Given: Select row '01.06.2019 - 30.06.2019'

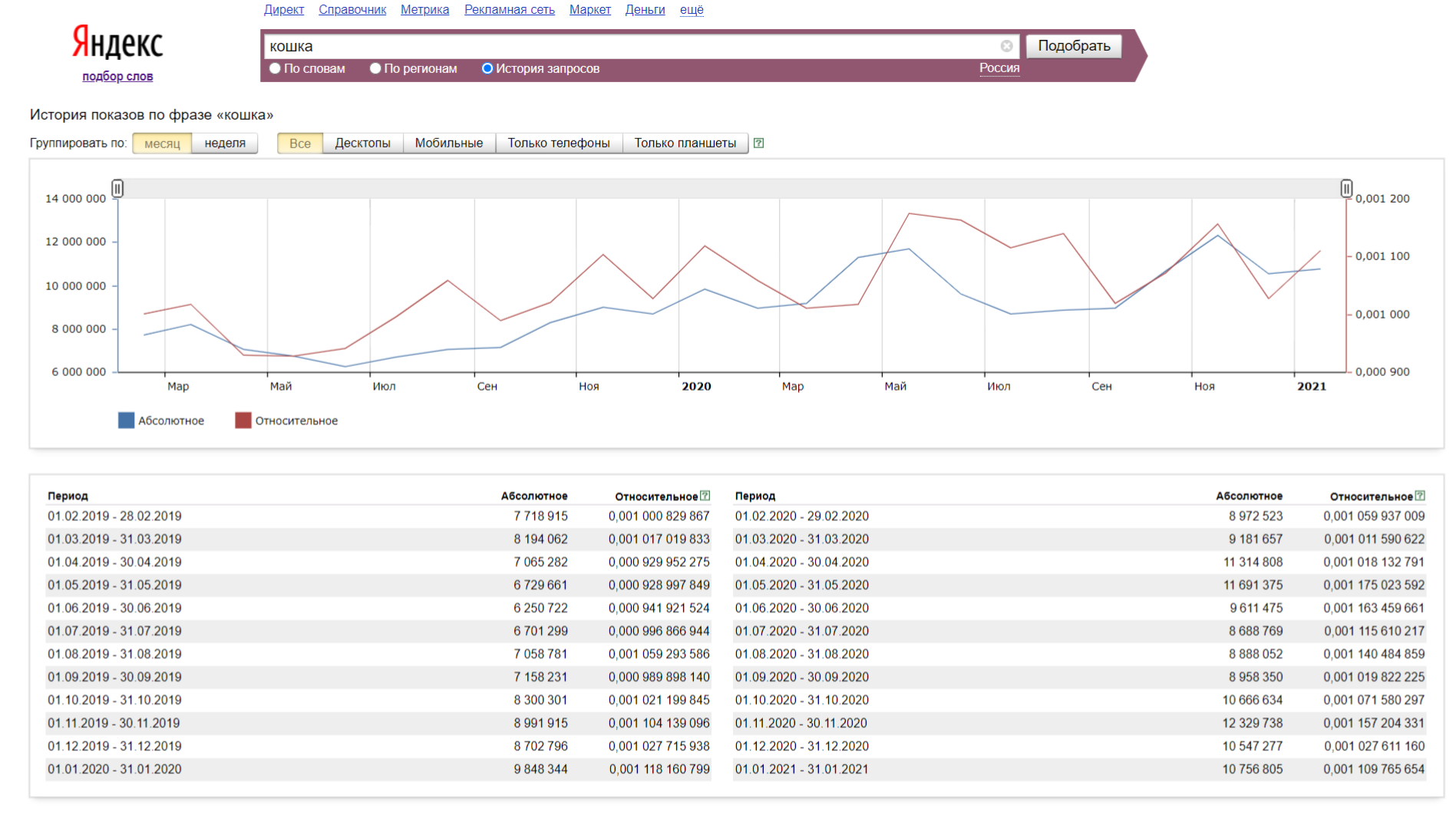Looking at the screenshot, I should [x=378, y=609].
